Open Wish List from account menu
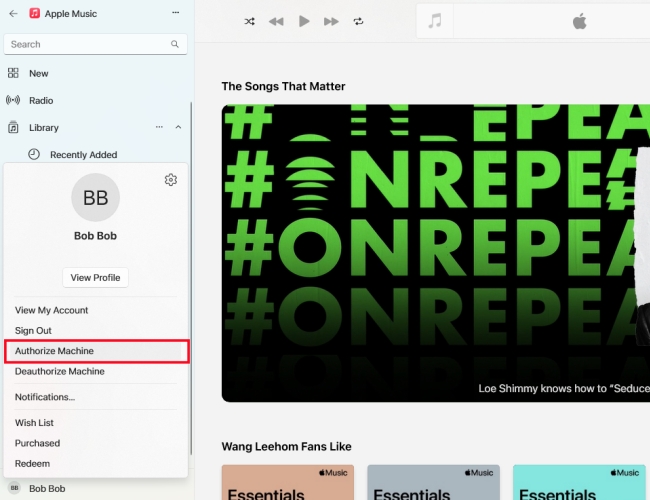650x500 pixels. pyautogui.click(x=34, y=423)
